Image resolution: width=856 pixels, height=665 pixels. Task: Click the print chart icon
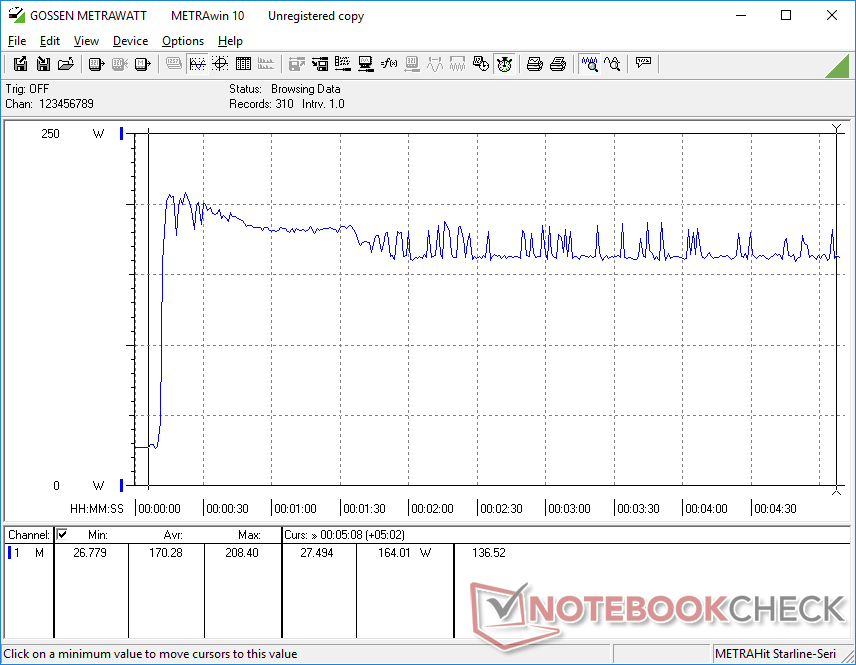pyautogui.click(x=534, y=64)
